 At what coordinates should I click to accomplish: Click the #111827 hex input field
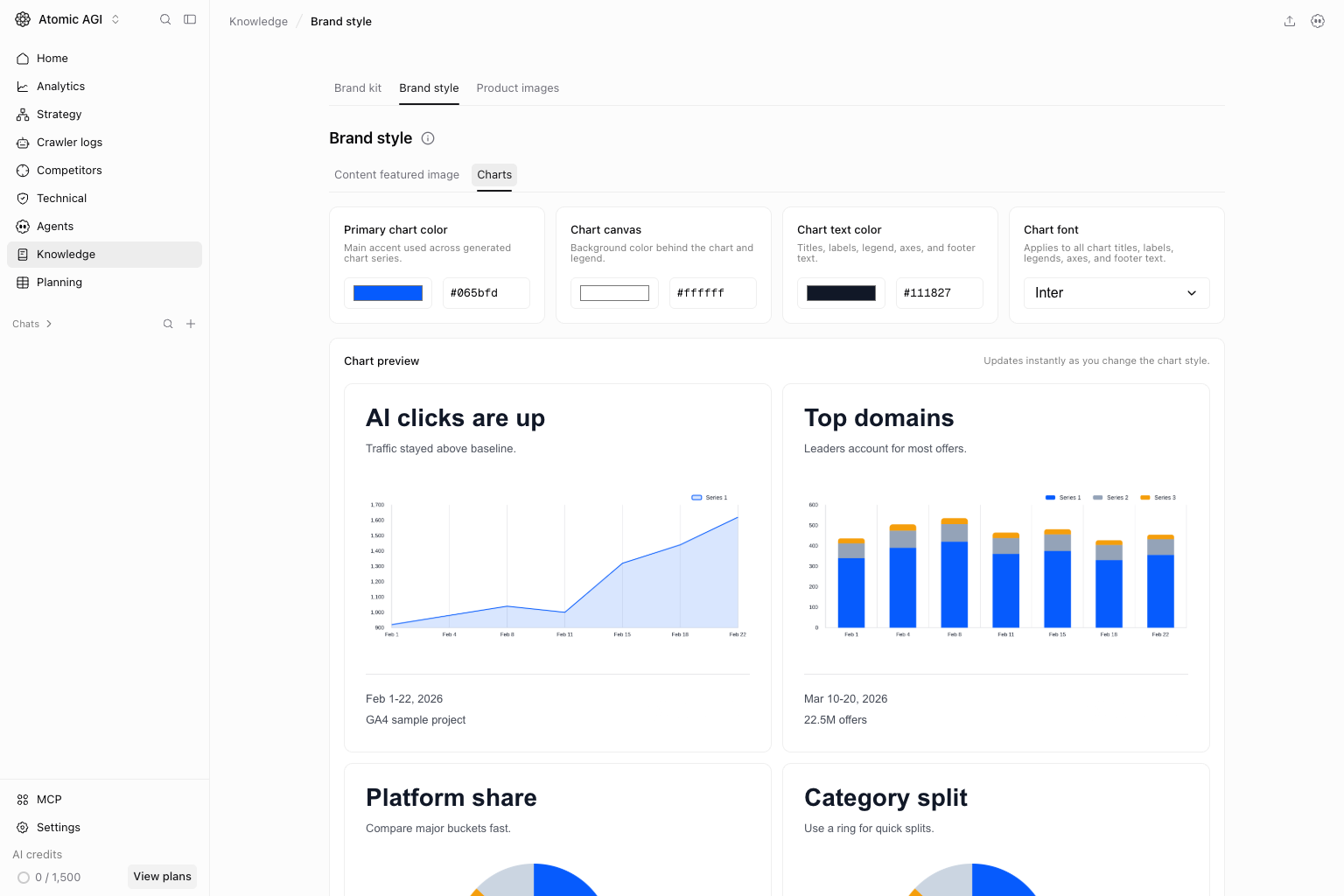pos(940,293)
